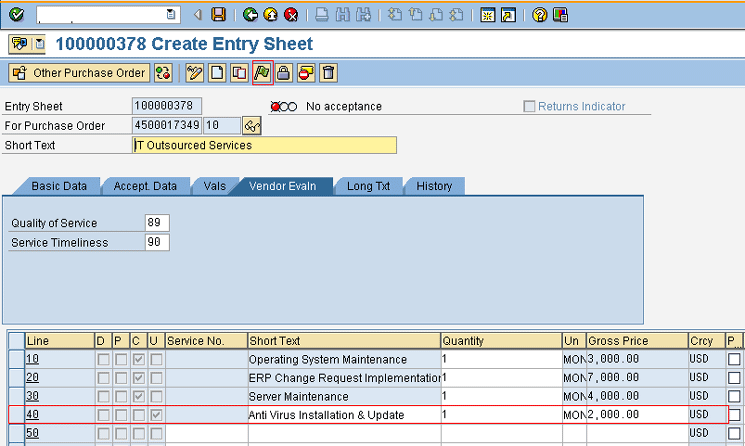Screen dimensions: 745x446
Task: Open line number 20 link
Action: pos(32,378)
